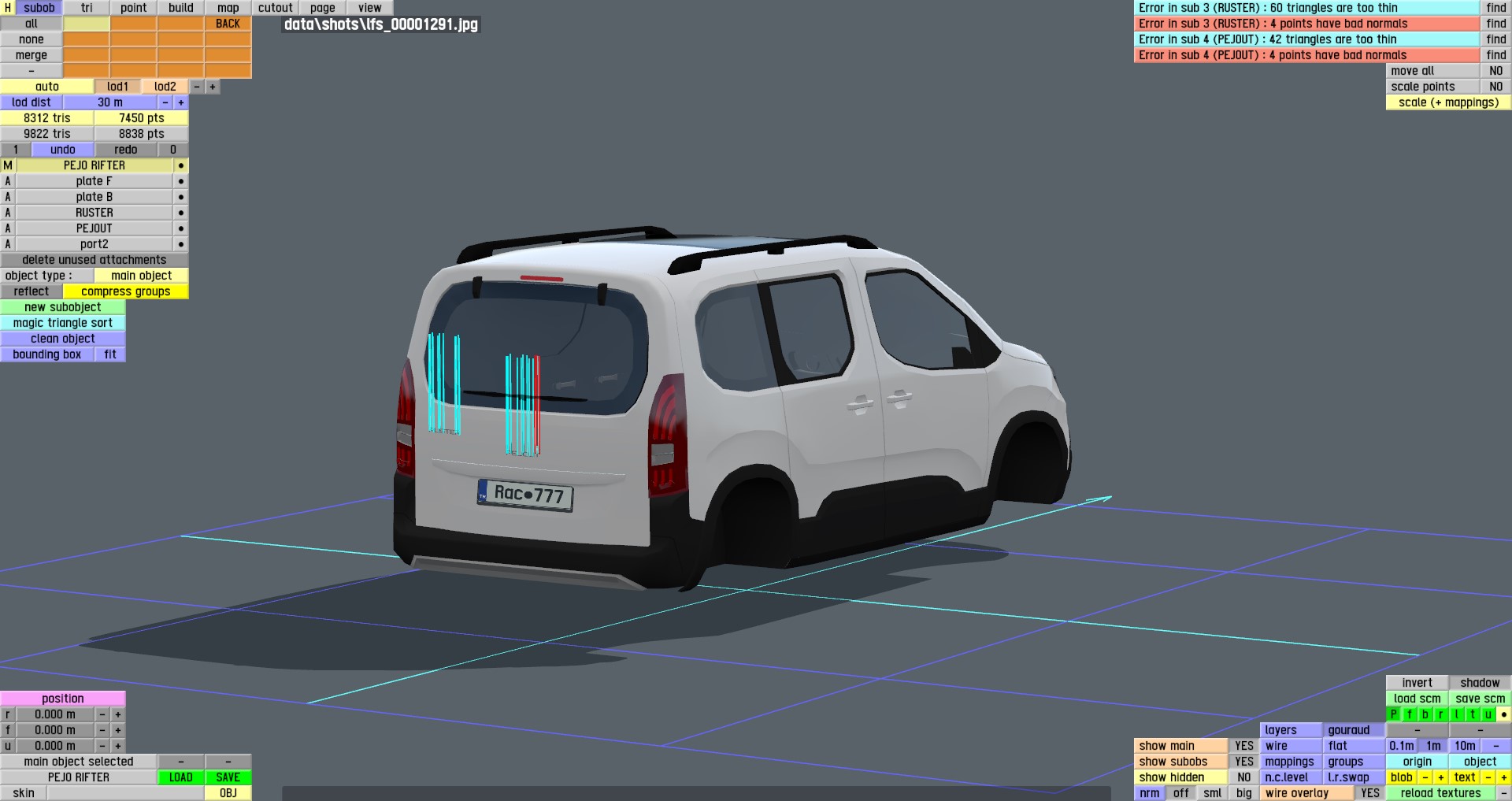The image size is (1512, 801).
Task: Toggle the dot on the RUSTER row
Action: [181, 213]
